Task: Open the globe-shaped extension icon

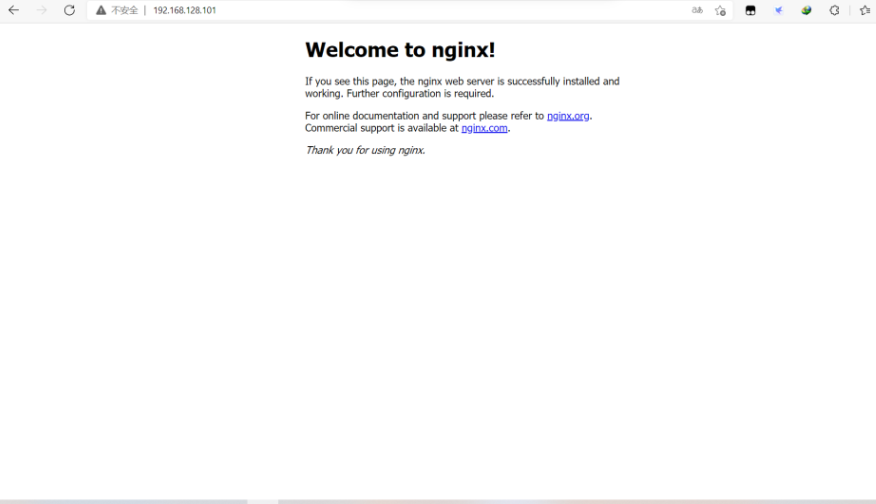Action: pos(806,10)
